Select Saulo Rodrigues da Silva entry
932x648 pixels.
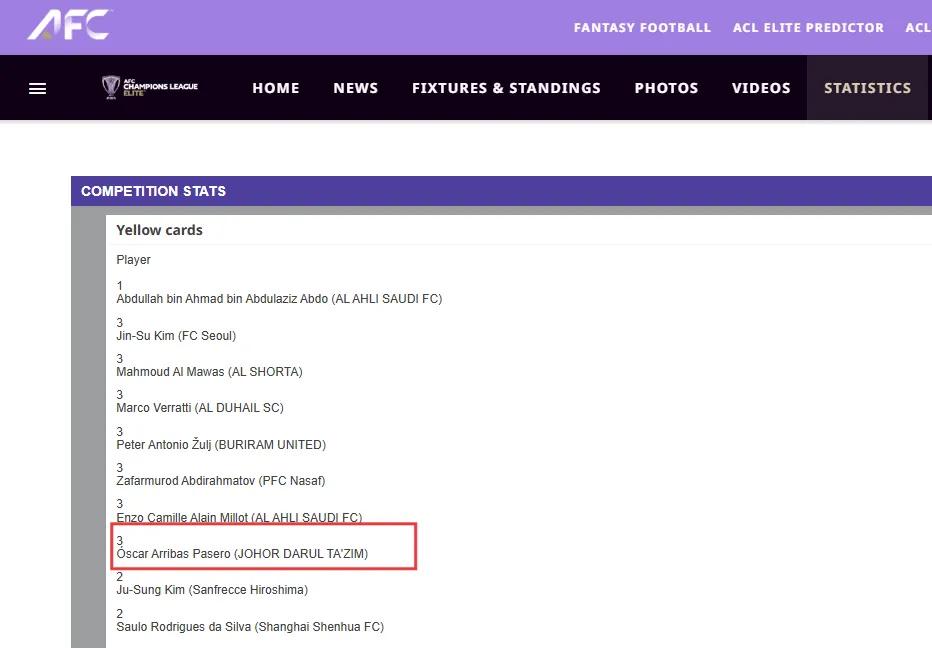pyautogui.click(x=250, y=627)
